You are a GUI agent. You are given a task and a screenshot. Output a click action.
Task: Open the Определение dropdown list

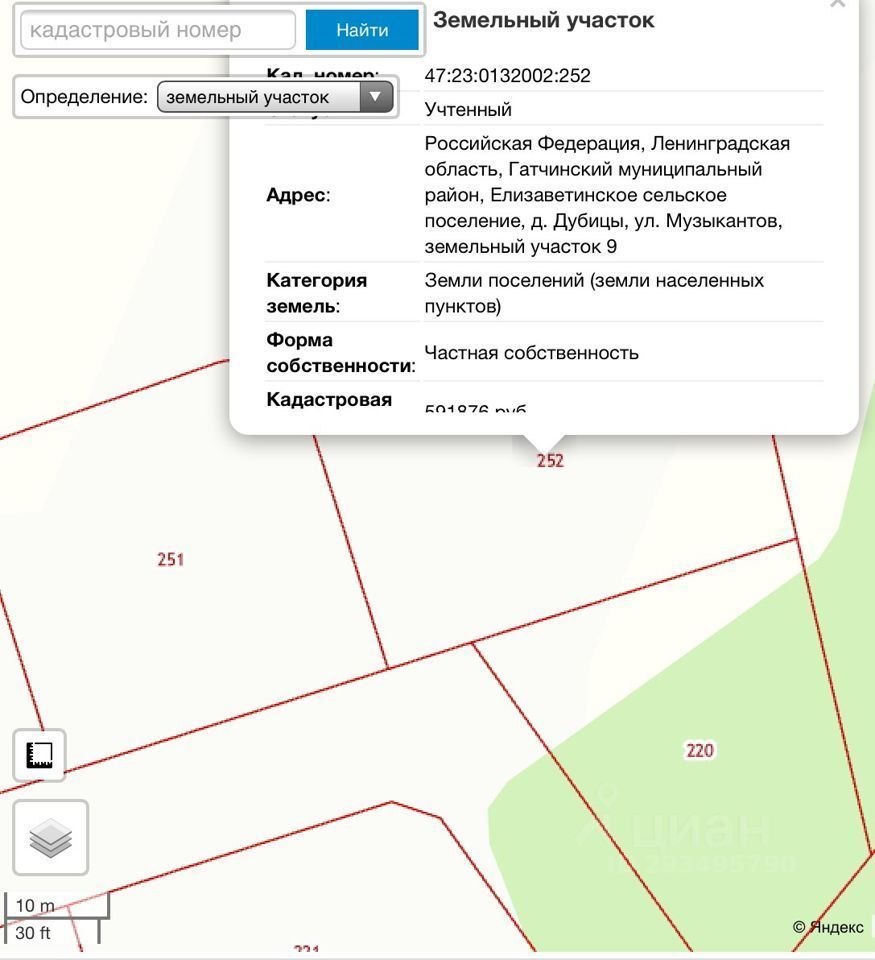point(275,97)
